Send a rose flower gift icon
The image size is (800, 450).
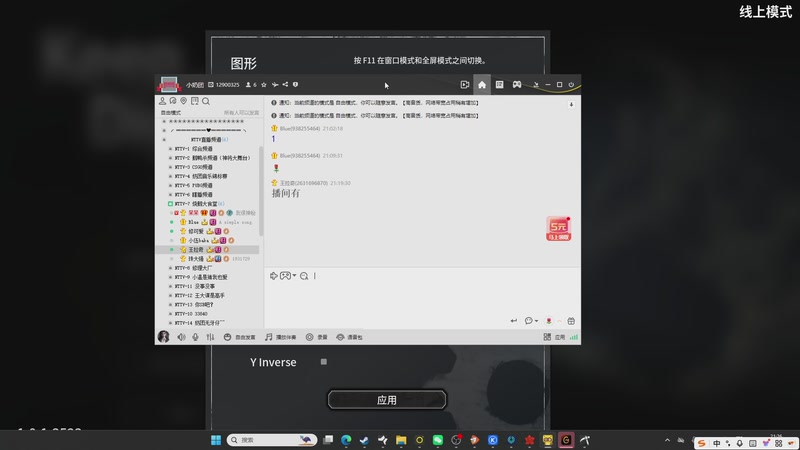point(548,321)
